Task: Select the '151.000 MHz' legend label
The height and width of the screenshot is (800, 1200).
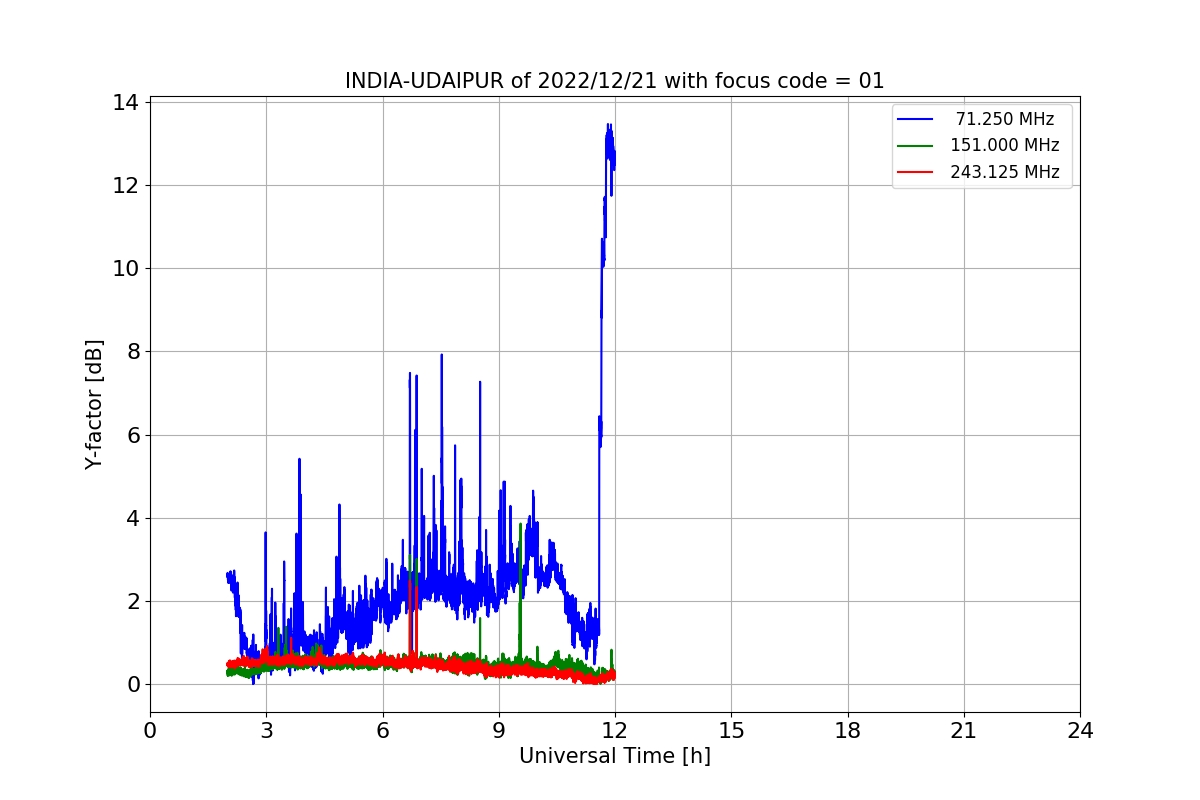Action: pyautogui.click(x=1005, y=145)
